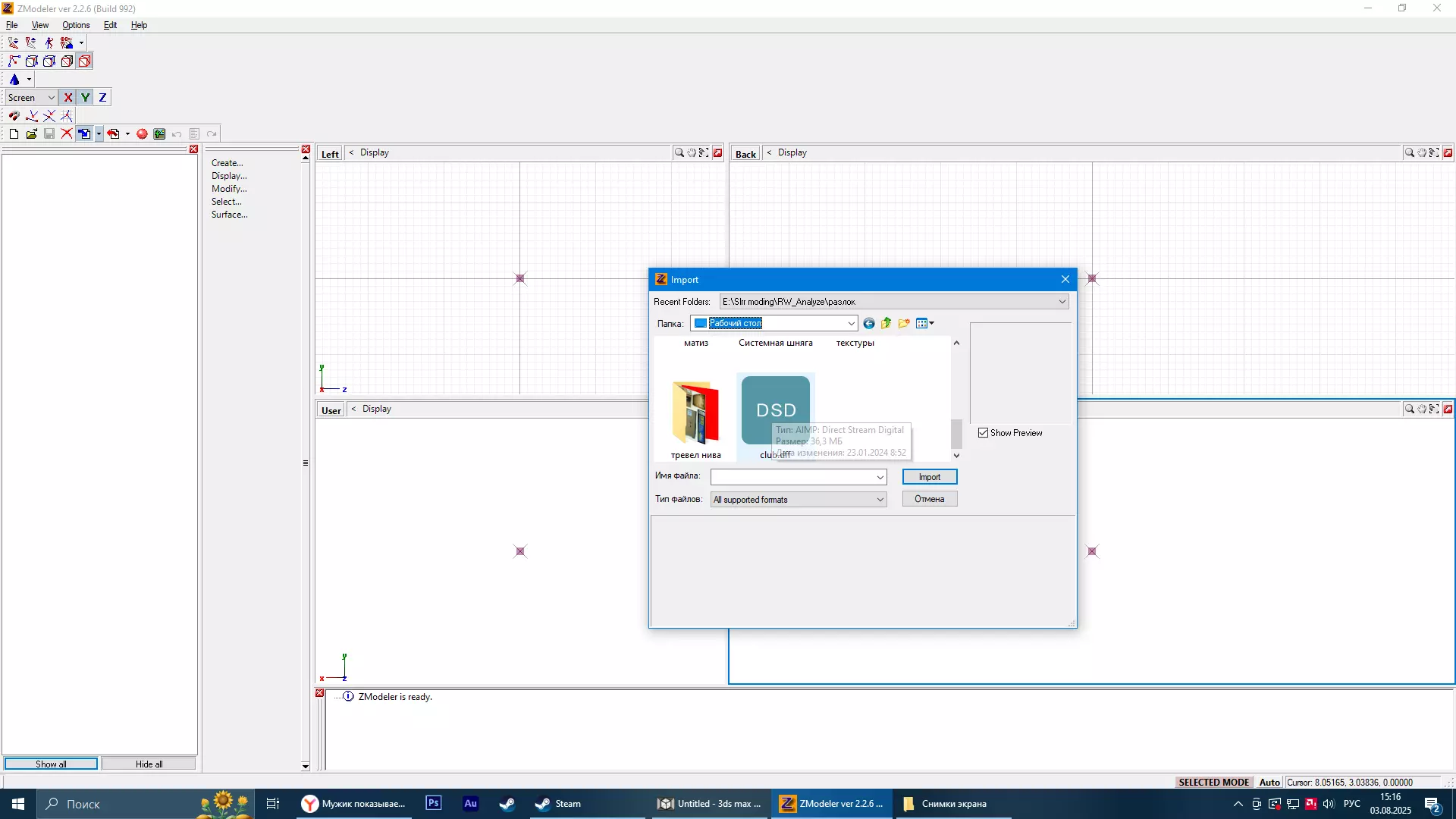Expand the Recent Folders dropdown
This screenshot has height=819, width=1456.
pos(1062,302)
